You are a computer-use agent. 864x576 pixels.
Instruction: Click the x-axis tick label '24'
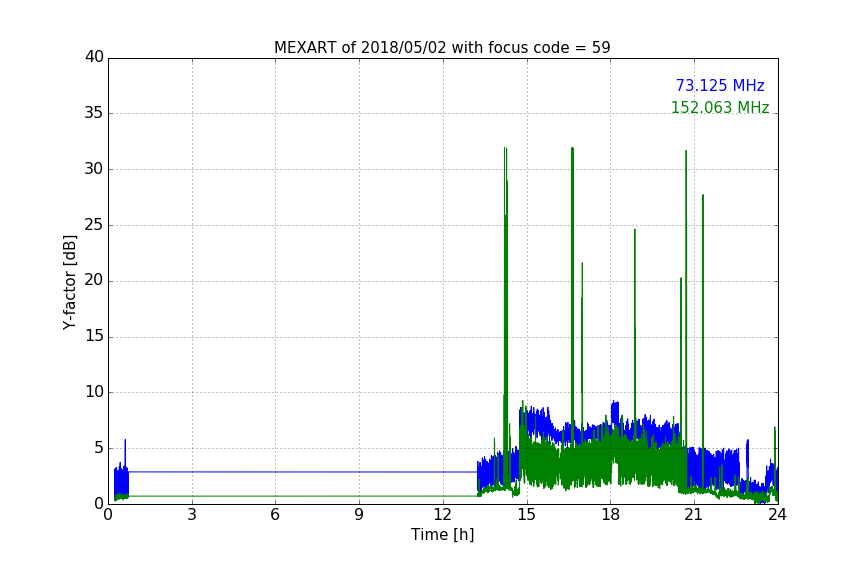click(x=777, y=515)
